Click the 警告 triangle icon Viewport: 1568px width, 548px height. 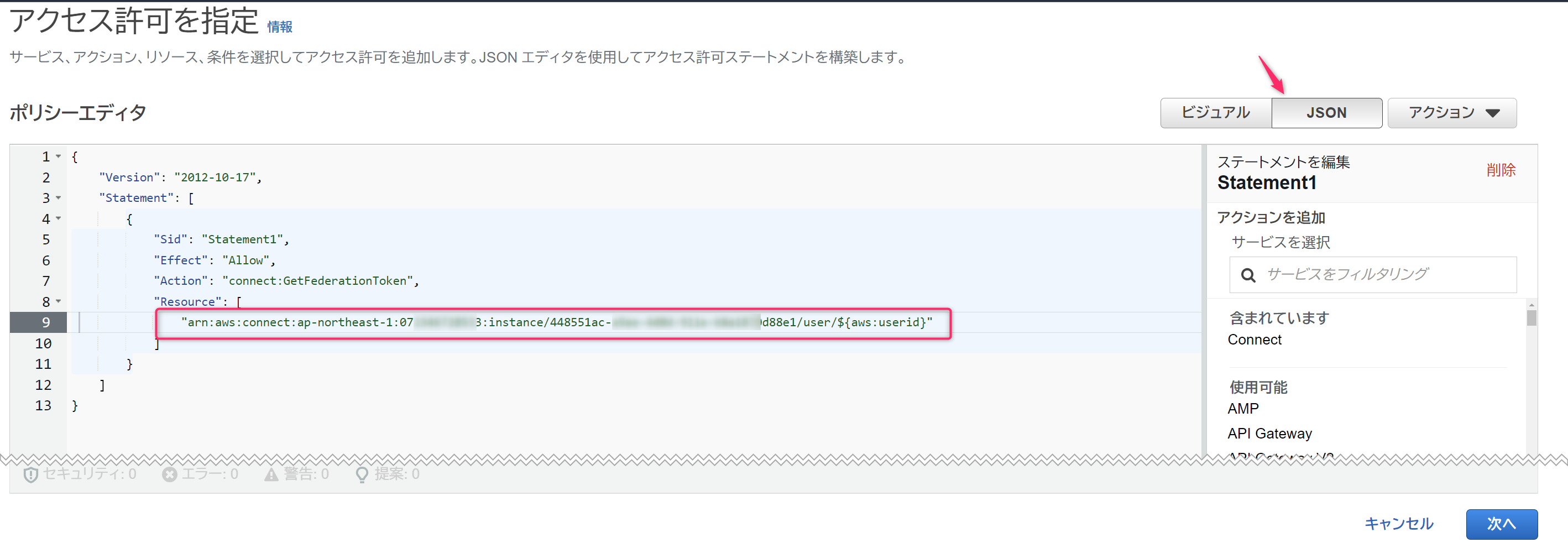271,474
